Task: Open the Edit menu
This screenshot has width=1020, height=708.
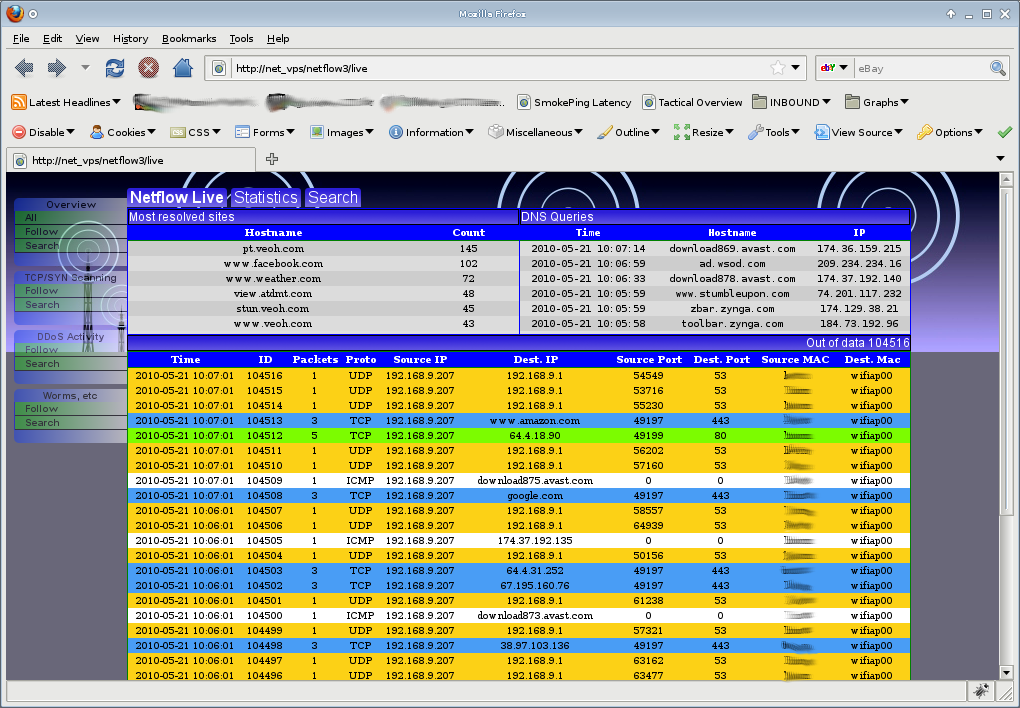Action: (x=53, y=38)
